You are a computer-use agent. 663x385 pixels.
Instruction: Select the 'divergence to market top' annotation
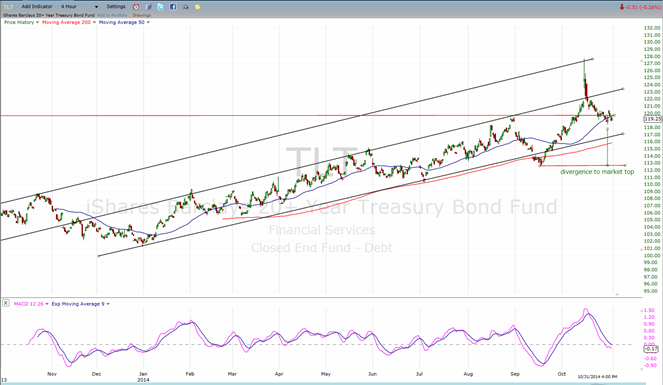[597, 172]
